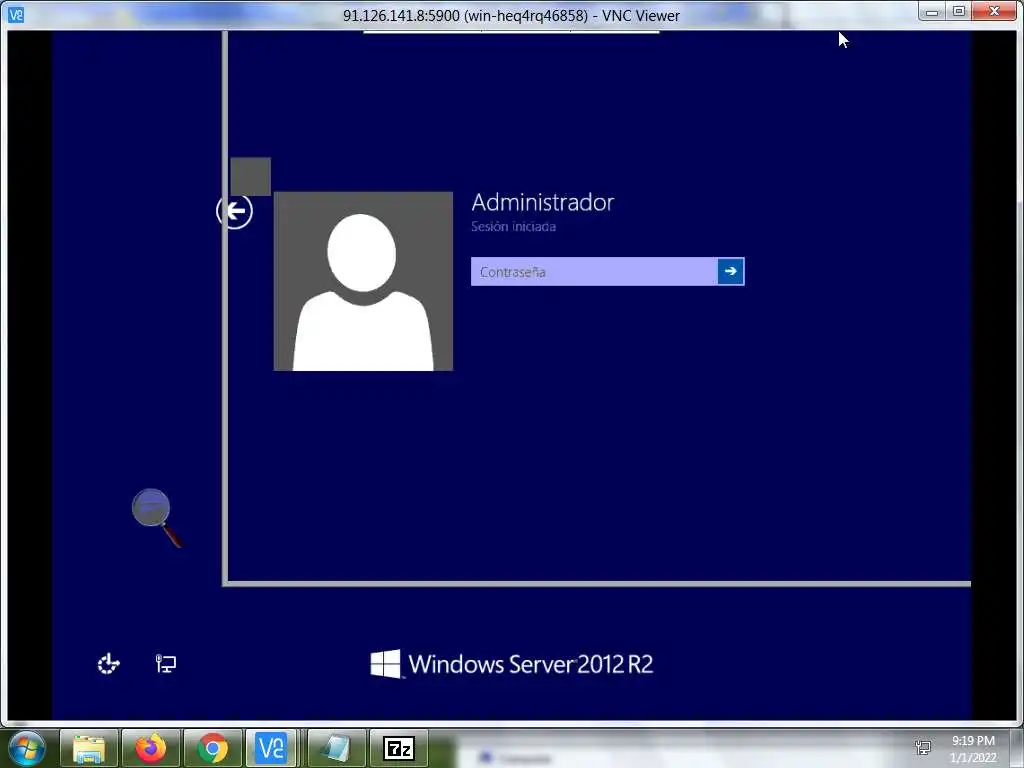The width and height of the screenshot is (1024, 768).
Task: Open the notepad-like app on the taskbar
Action: 336,748
